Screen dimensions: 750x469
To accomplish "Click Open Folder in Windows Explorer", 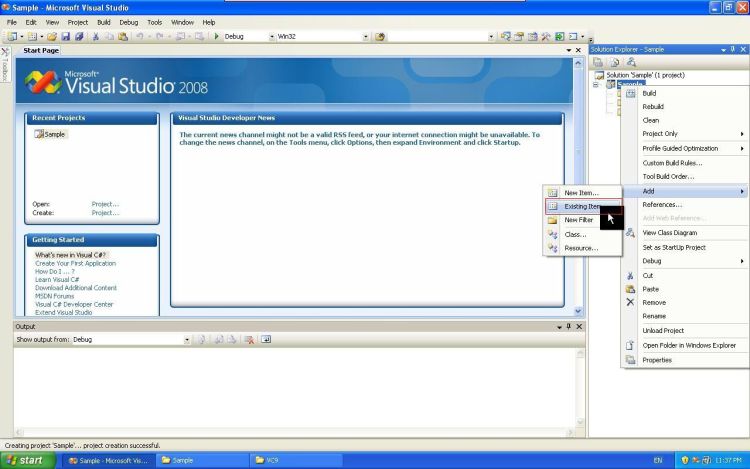I will tap(685, 345).
